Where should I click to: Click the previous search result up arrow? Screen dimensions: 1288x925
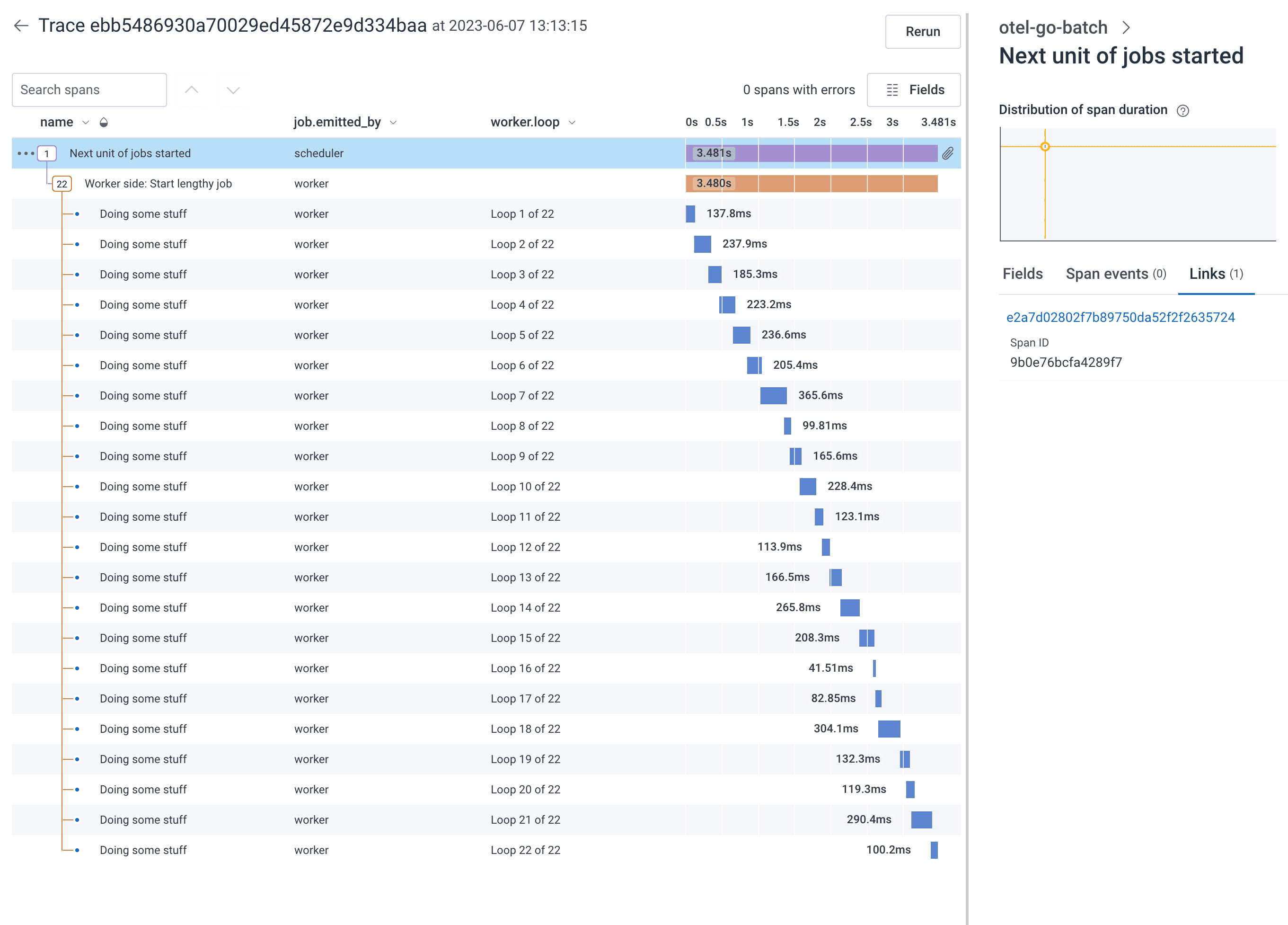coord(191,90)
